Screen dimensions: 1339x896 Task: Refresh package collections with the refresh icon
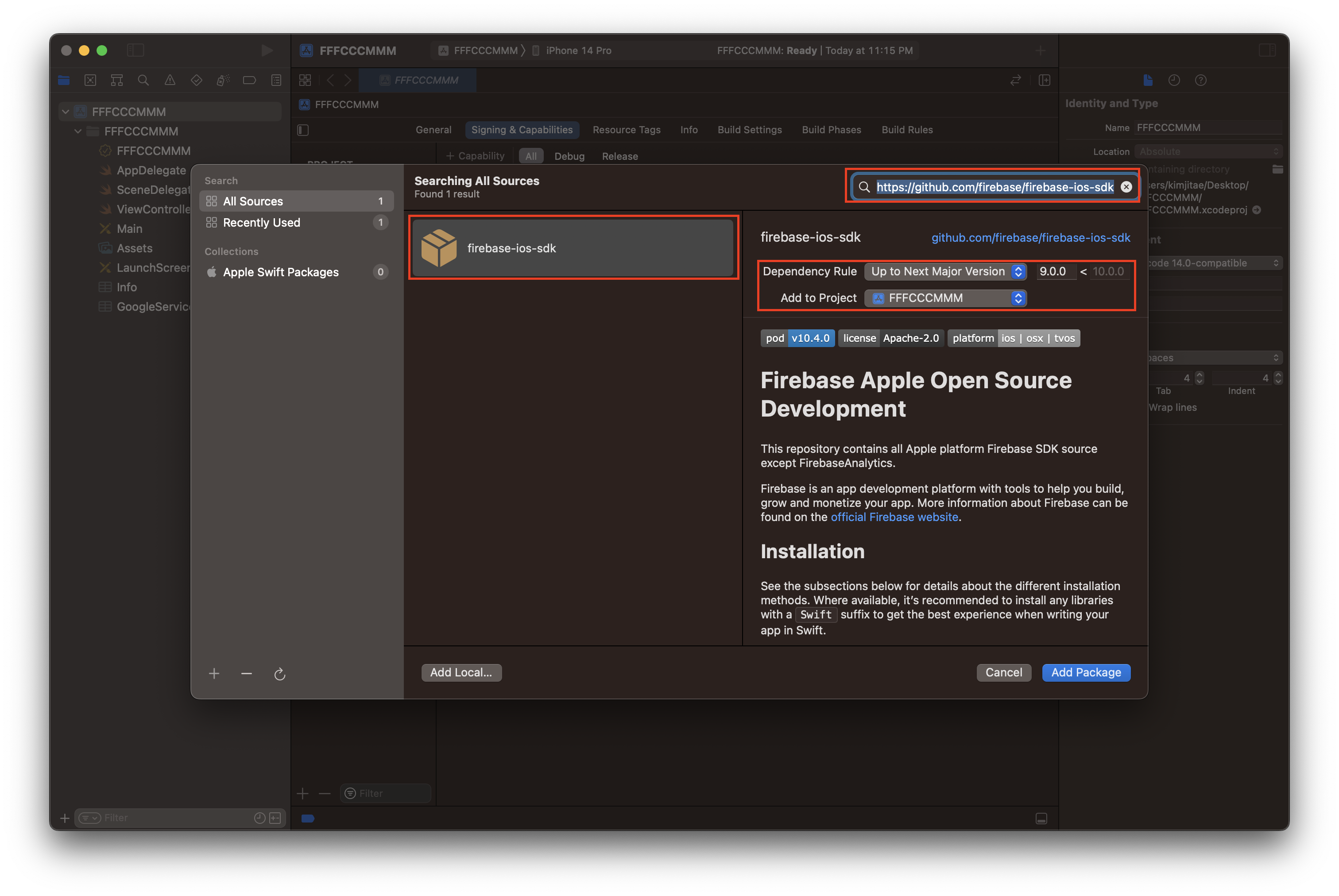(279, 674)
